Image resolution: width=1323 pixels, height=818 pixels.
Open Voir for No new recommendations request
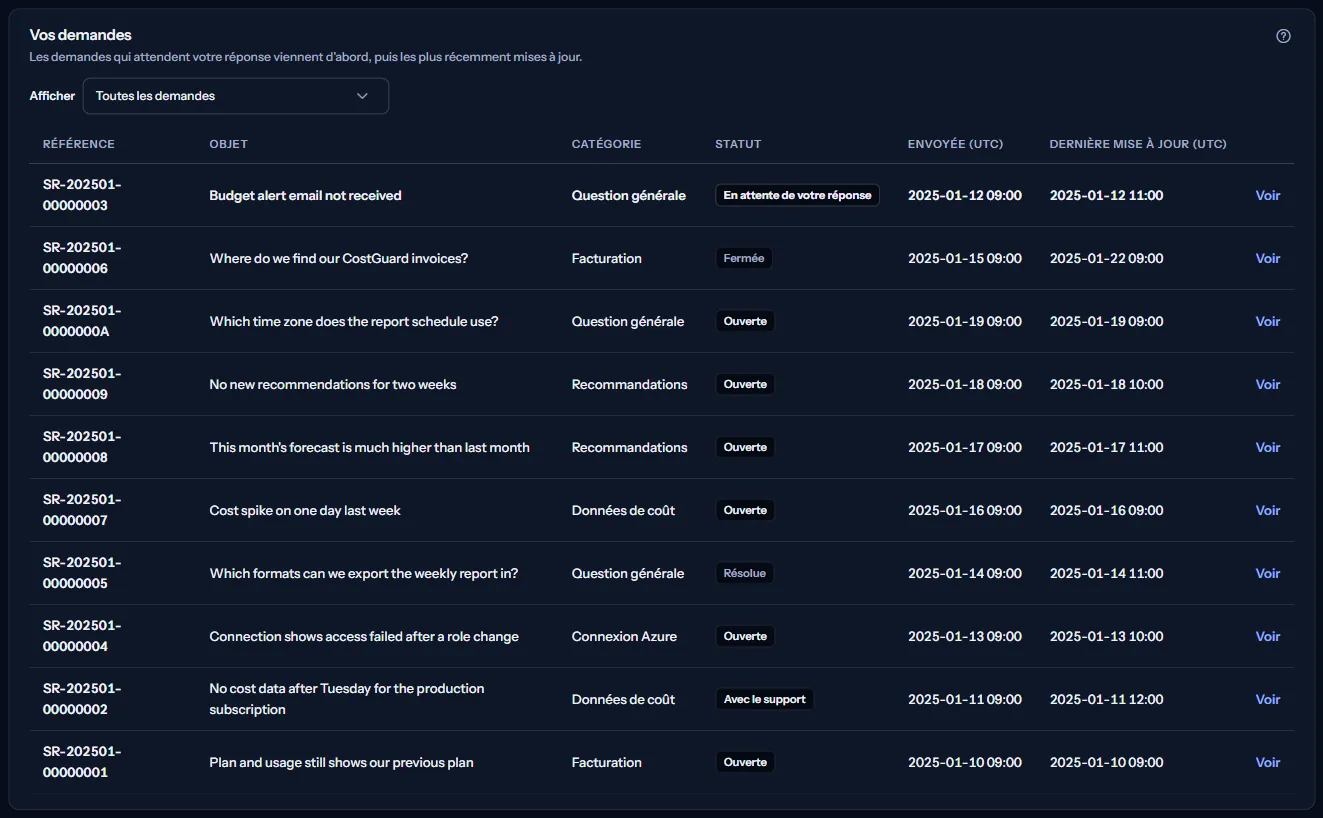[1267, 385]
